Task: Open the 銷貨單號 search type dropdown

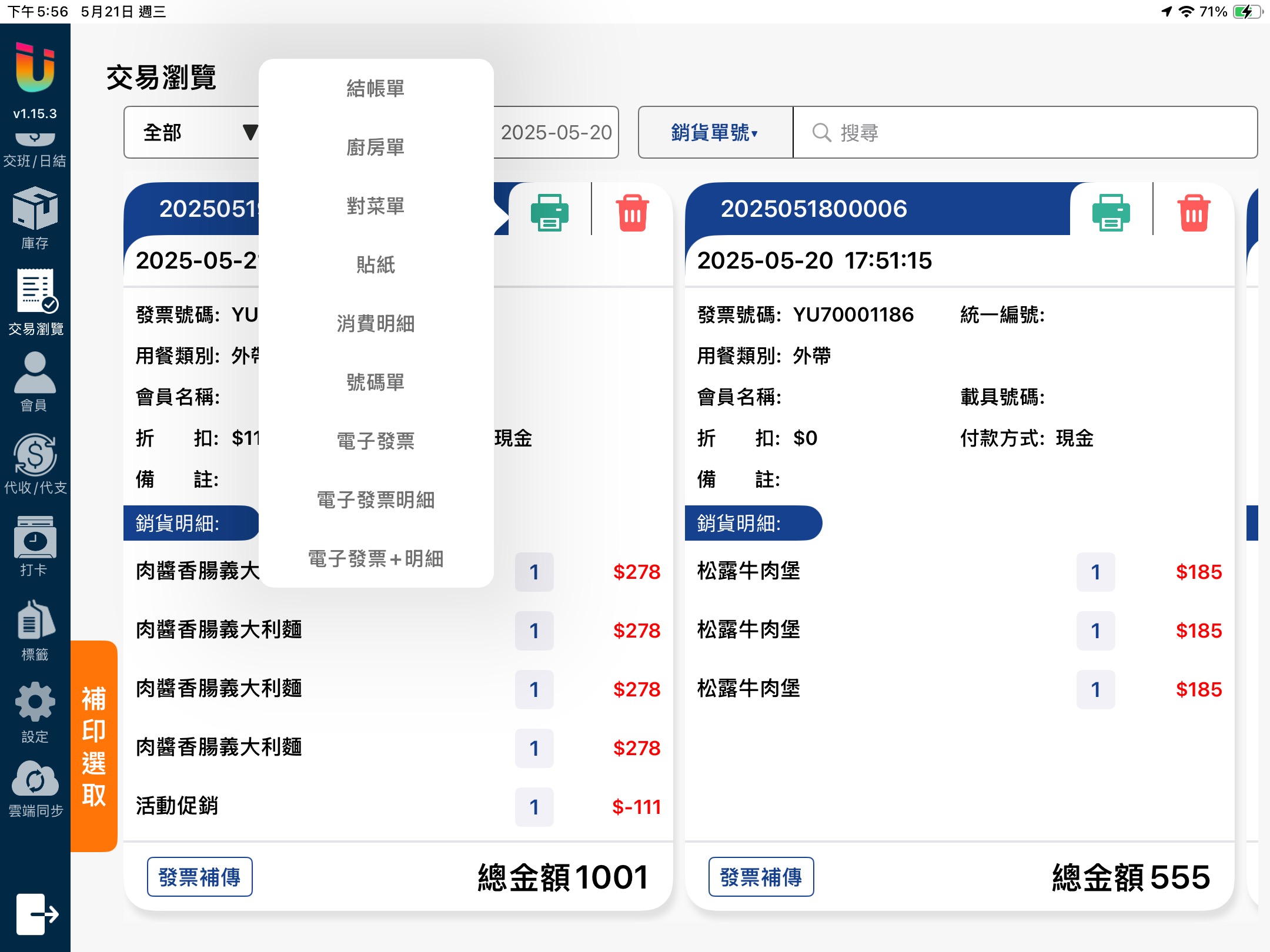Action: tap(715, 132)
